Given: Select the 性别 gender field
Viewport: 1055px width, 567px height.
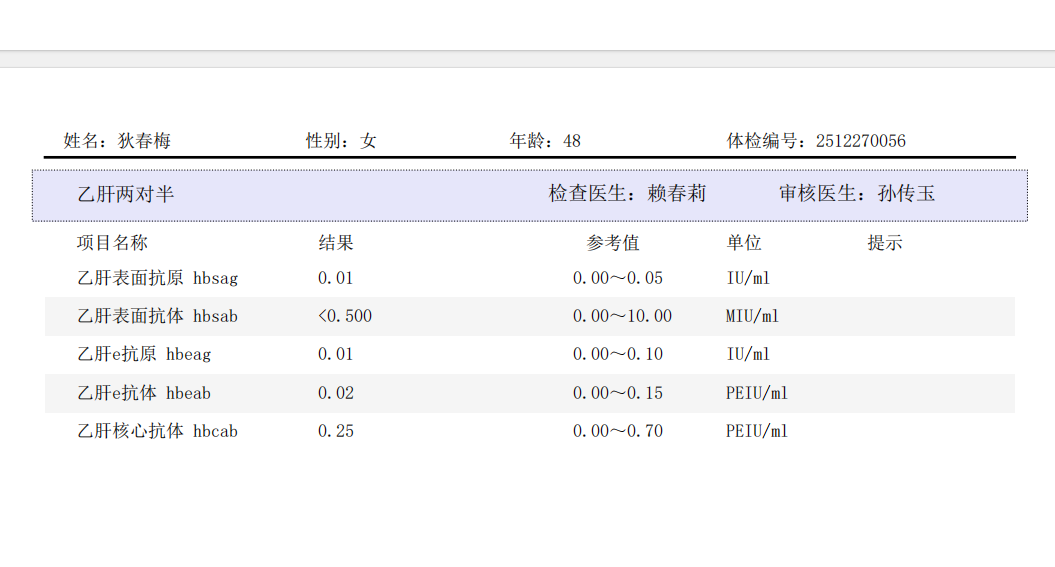Looking at the screenshot, I should 341,141.
